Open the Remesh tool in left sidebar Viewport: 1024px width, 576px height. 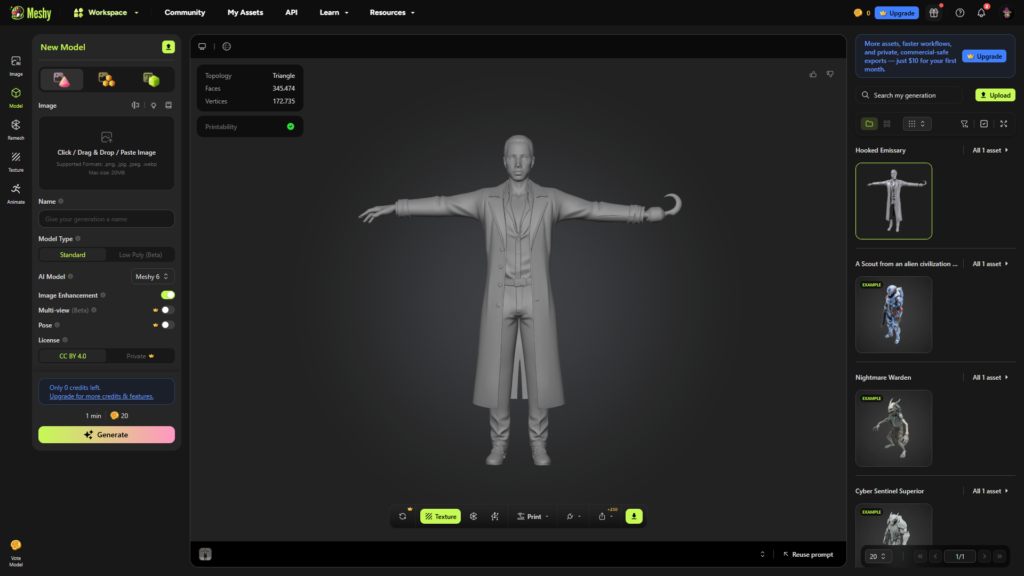tap(16, 127)
